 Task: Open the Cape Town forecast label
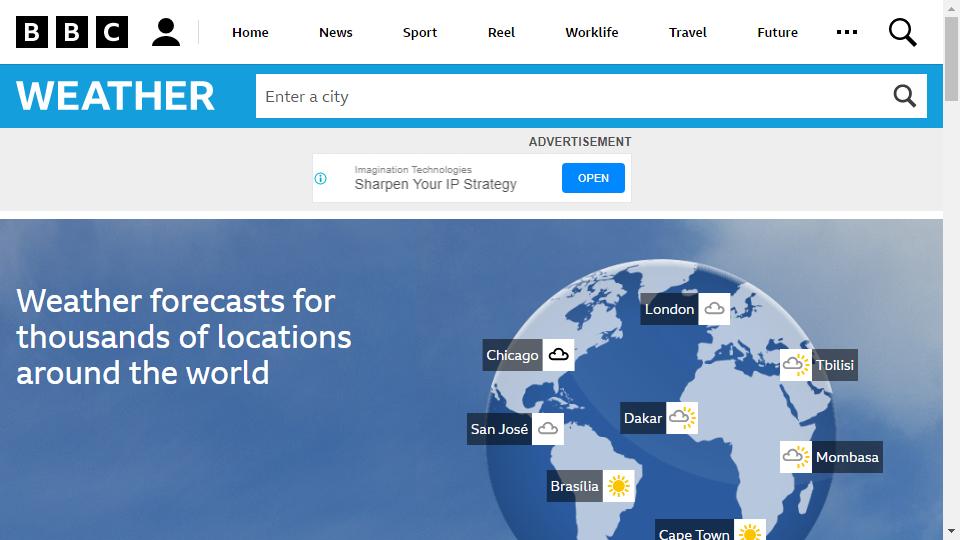[694, 530]
